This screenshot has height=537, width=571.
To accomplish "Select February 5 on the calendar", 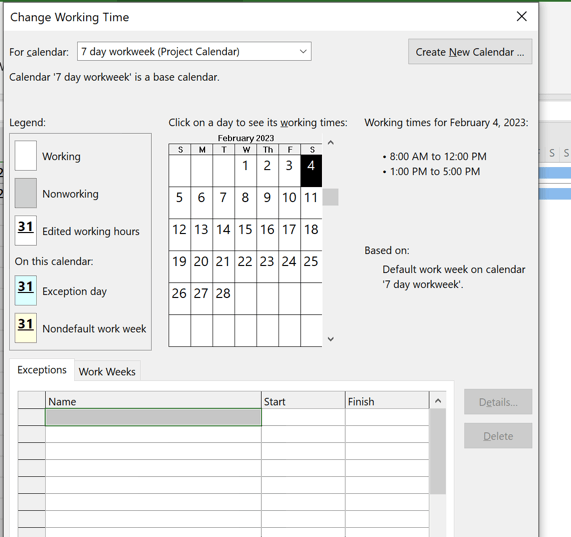I will point(180,202).
